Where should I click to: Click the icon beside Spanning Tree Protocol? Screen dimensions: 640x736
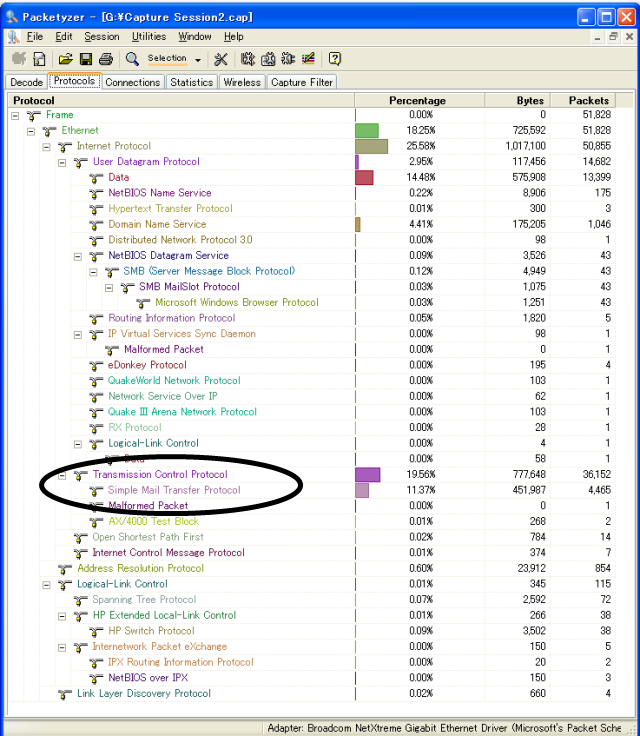(81, 600)
